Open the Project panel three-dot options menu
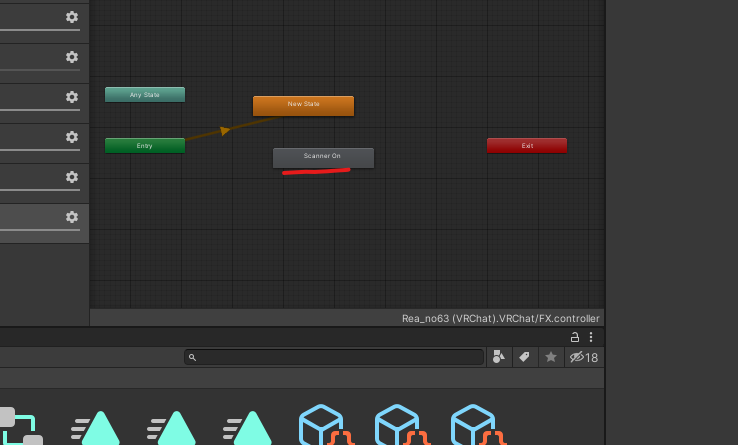The image size is (738, 445). [x=591, y=337]
